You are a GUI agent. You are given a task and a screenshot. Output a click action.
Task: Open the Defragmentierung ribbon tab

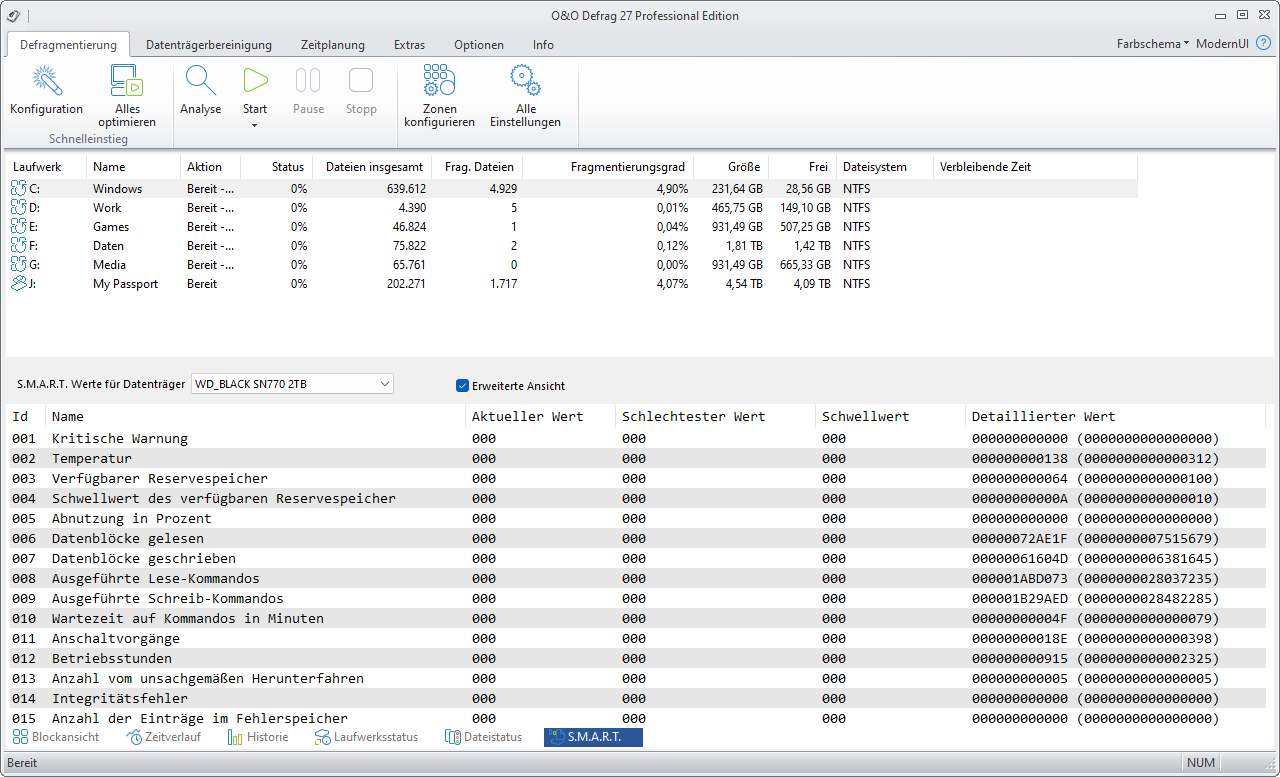click(68, 45)
